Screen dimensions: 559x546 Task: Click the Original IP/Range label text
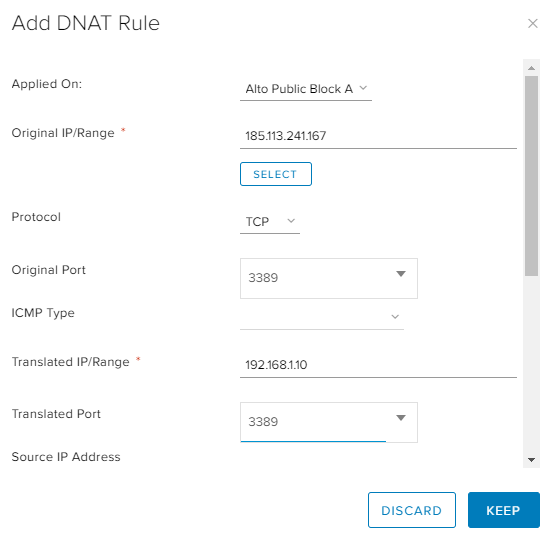click(63, 133)
